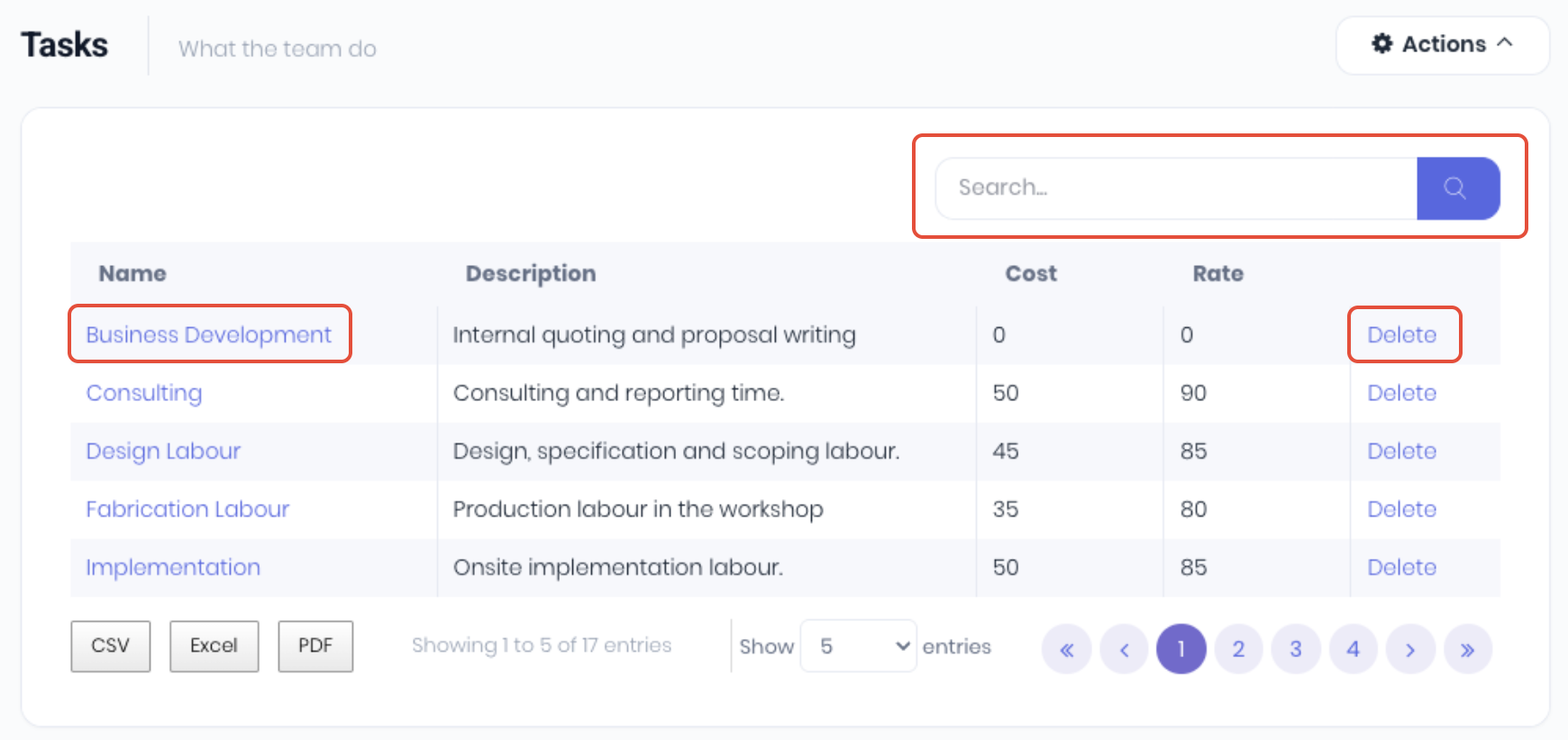Delete the Implementation task
The height and width of the screenshot is (740, 1568).
coord(1401,567)
